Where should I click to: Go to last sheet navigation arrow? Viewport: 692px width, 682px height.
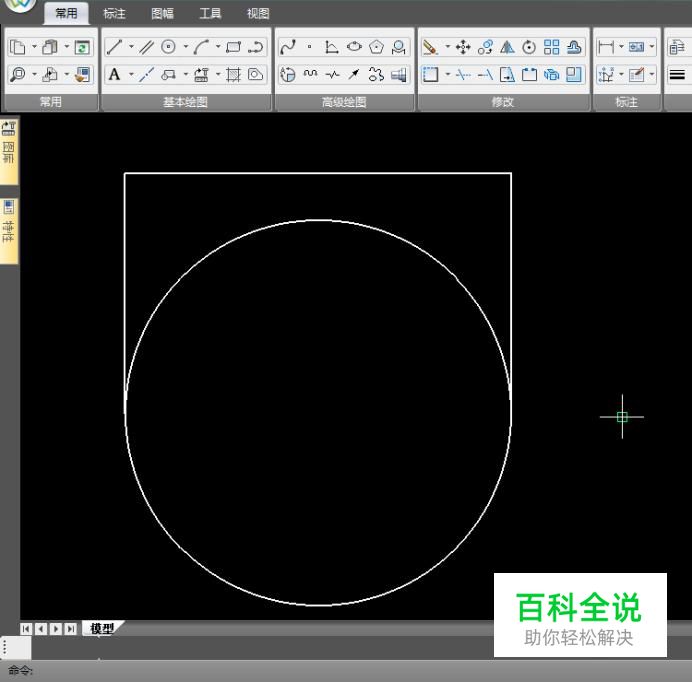coord(71,629)
